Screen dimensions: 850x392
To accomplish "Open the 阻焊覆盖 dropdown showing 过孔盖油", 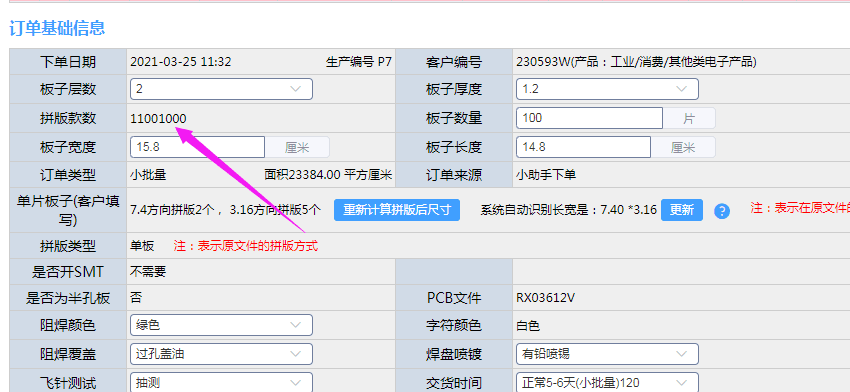I will [221, 354].
